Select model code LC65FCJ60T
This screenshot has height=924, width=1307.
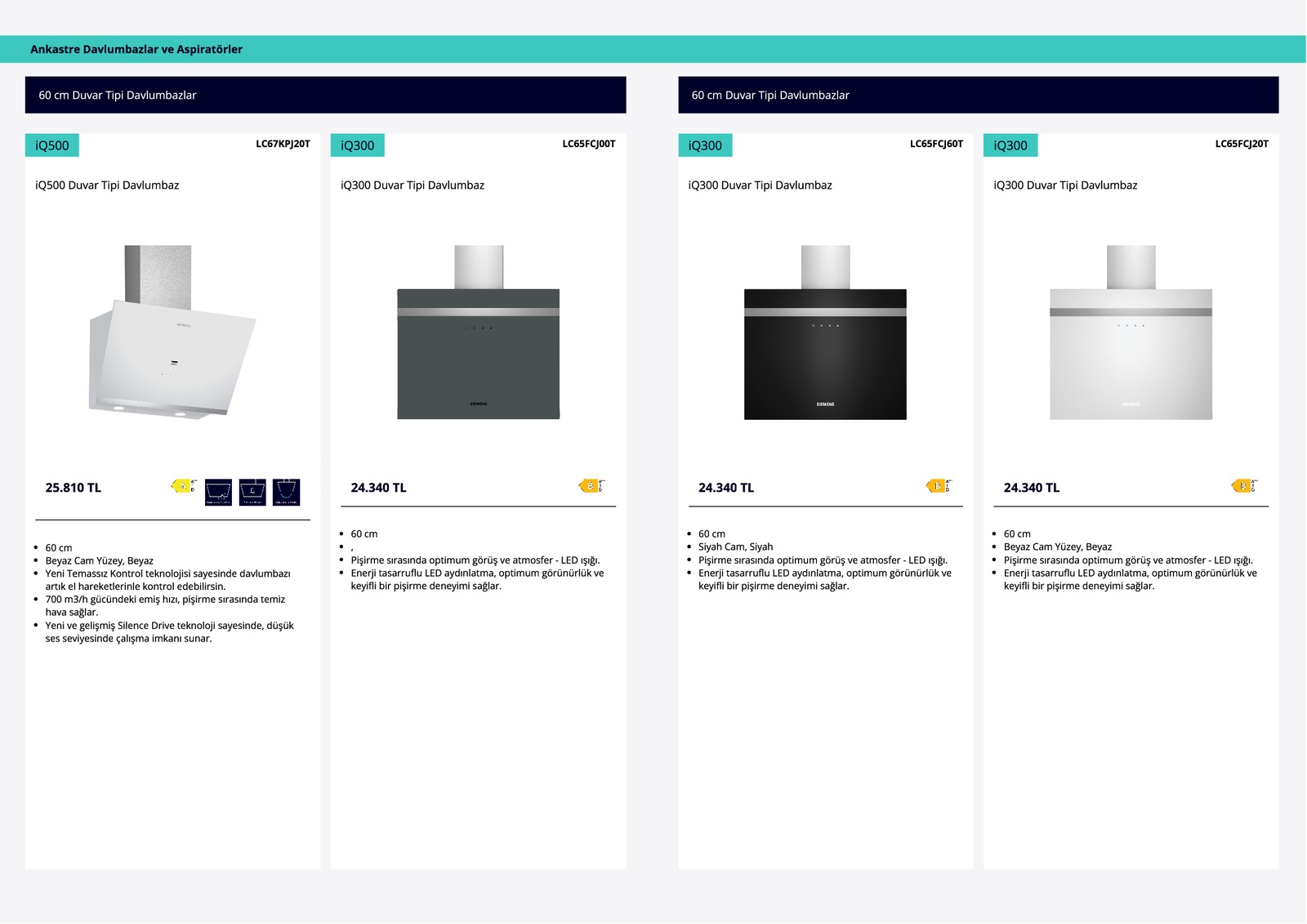(x=937, y=144)
